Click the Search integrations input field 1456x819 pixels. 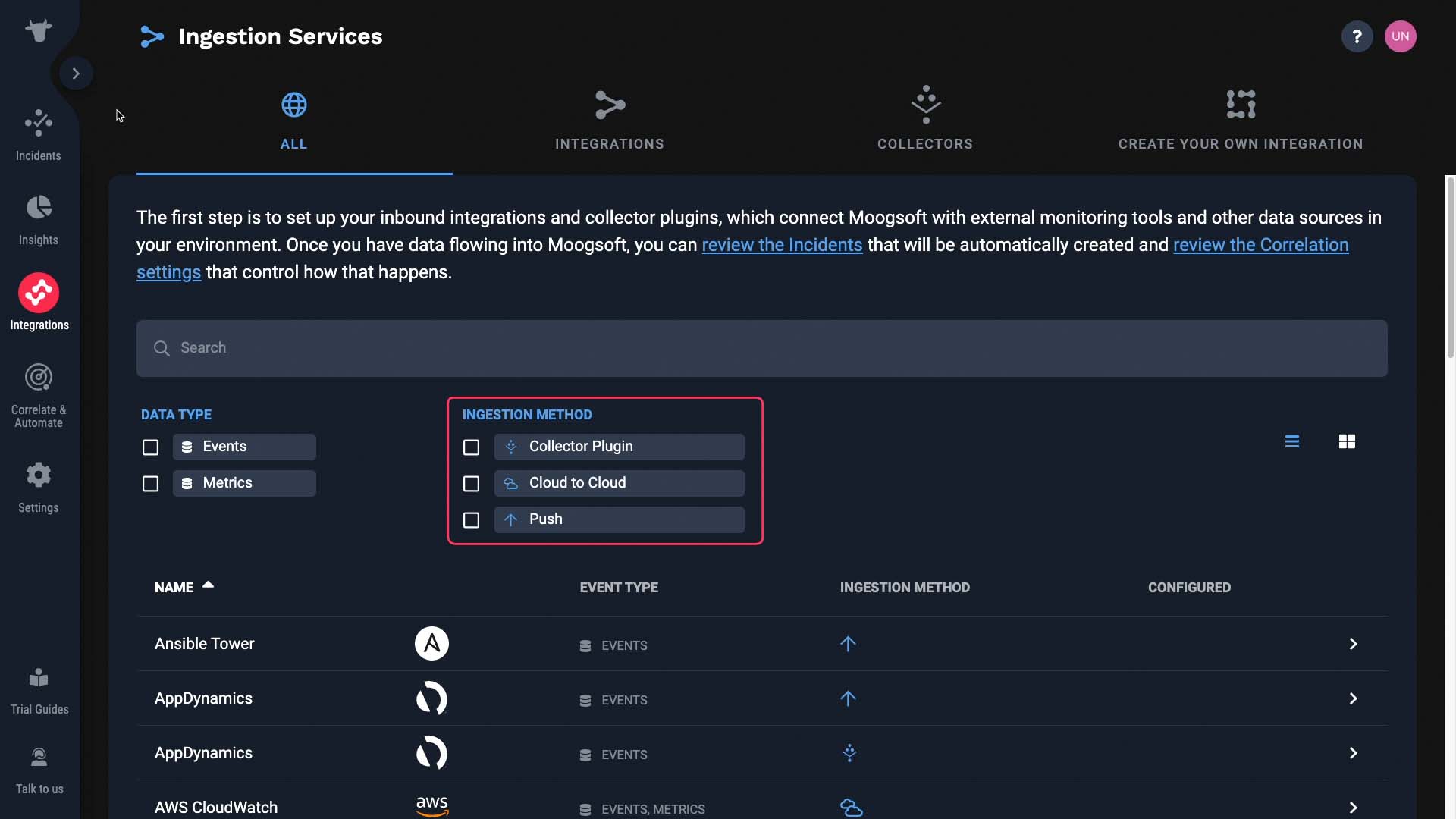coord(761,348)
